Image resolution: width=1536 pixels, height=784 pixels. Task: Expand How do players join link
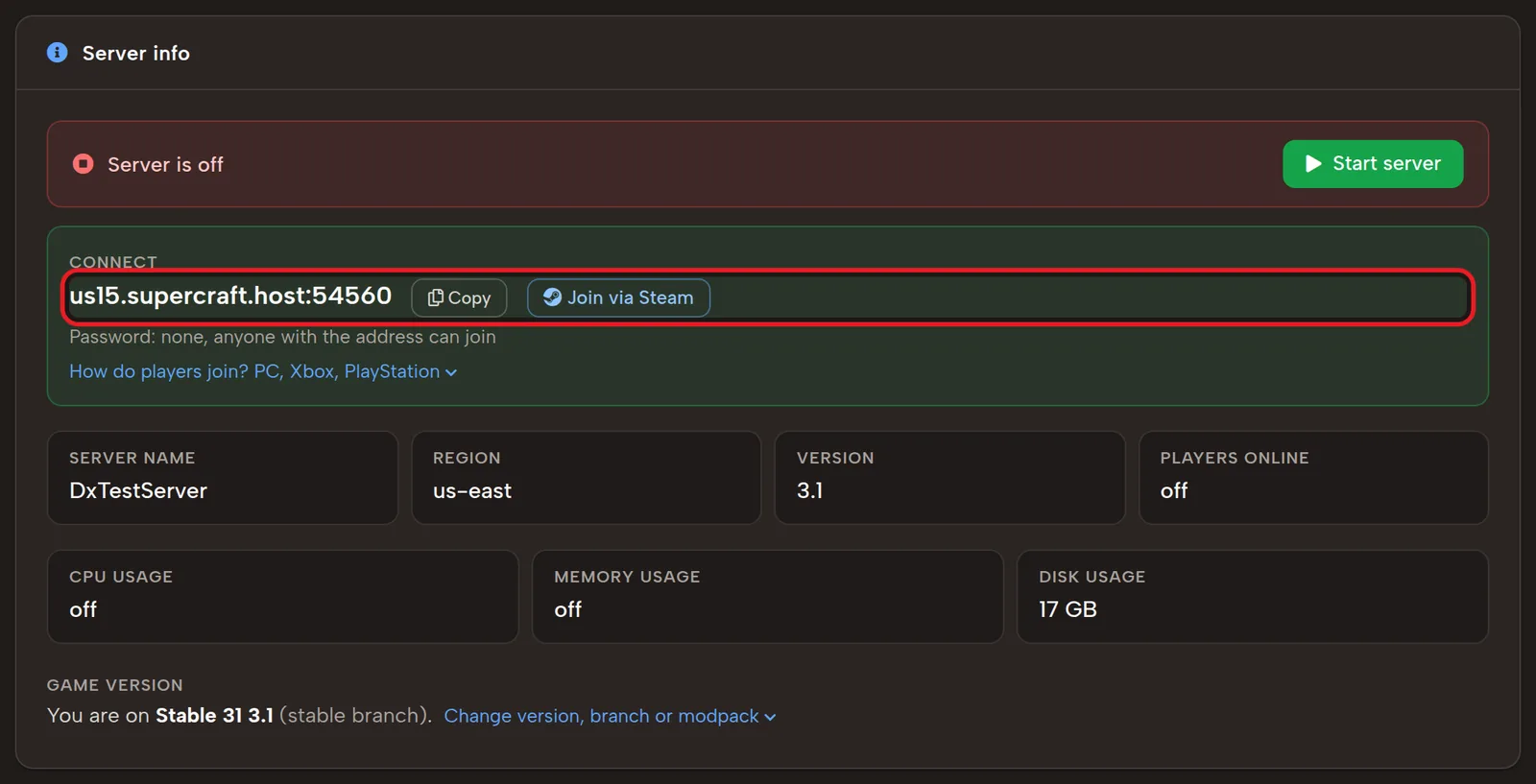263,371
